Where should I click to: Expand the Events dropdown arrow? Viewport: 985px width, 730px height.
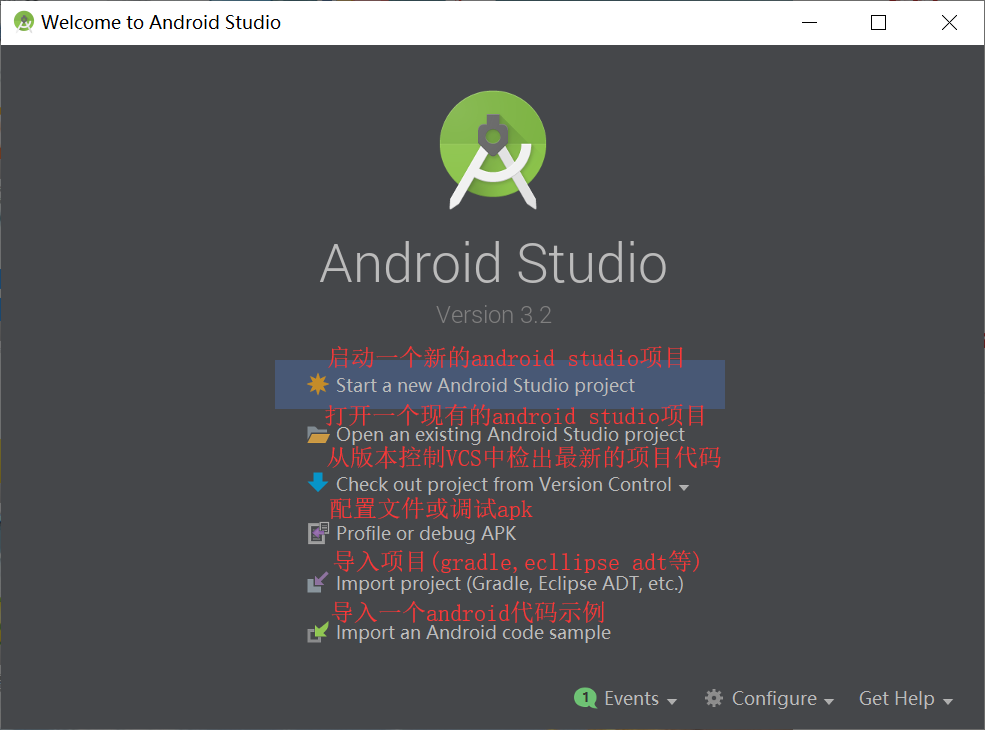pyautogui.click(x=672, y=701)
